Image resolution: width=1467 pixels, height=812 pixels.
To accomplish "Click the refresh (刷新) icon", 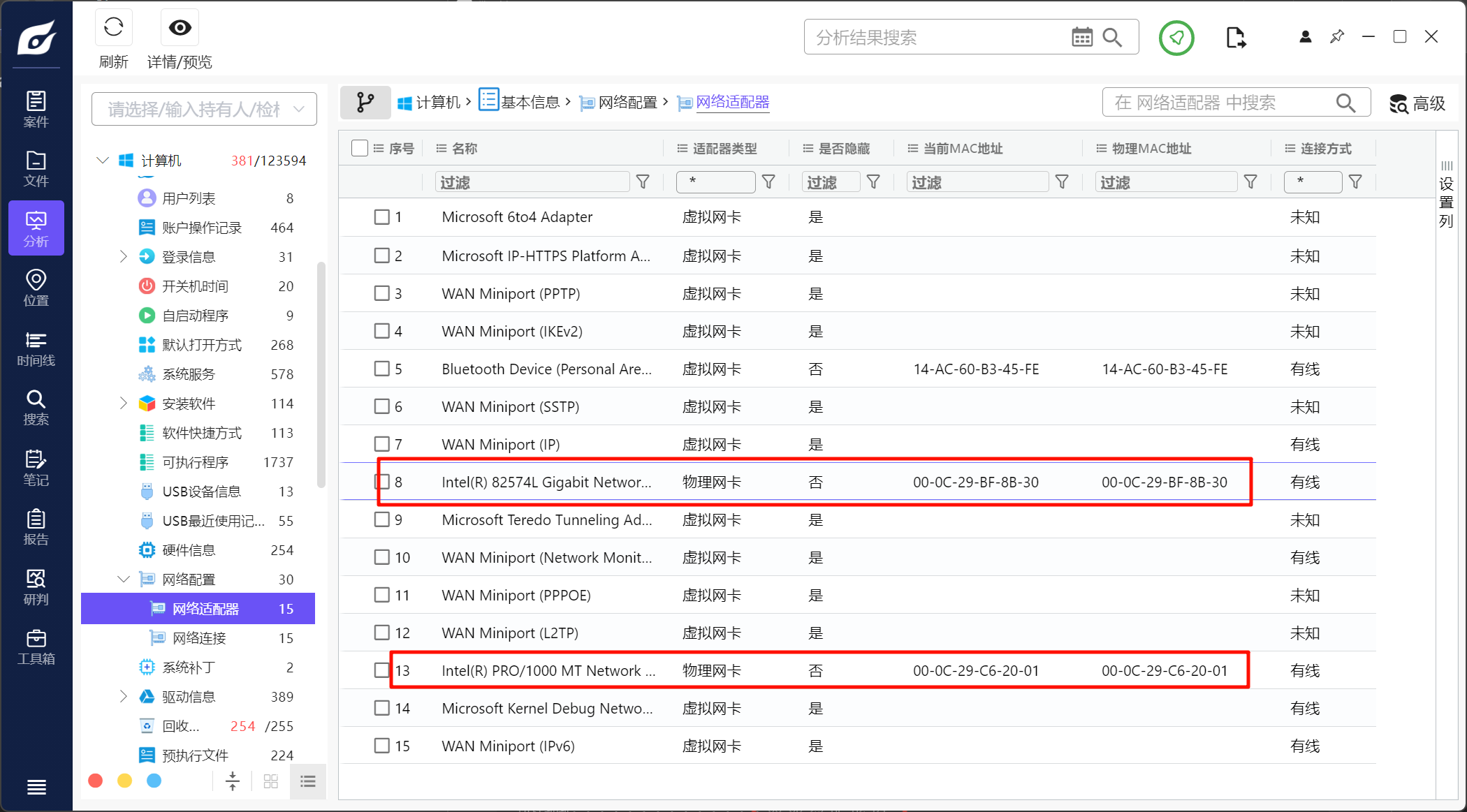I will (113, 28).
